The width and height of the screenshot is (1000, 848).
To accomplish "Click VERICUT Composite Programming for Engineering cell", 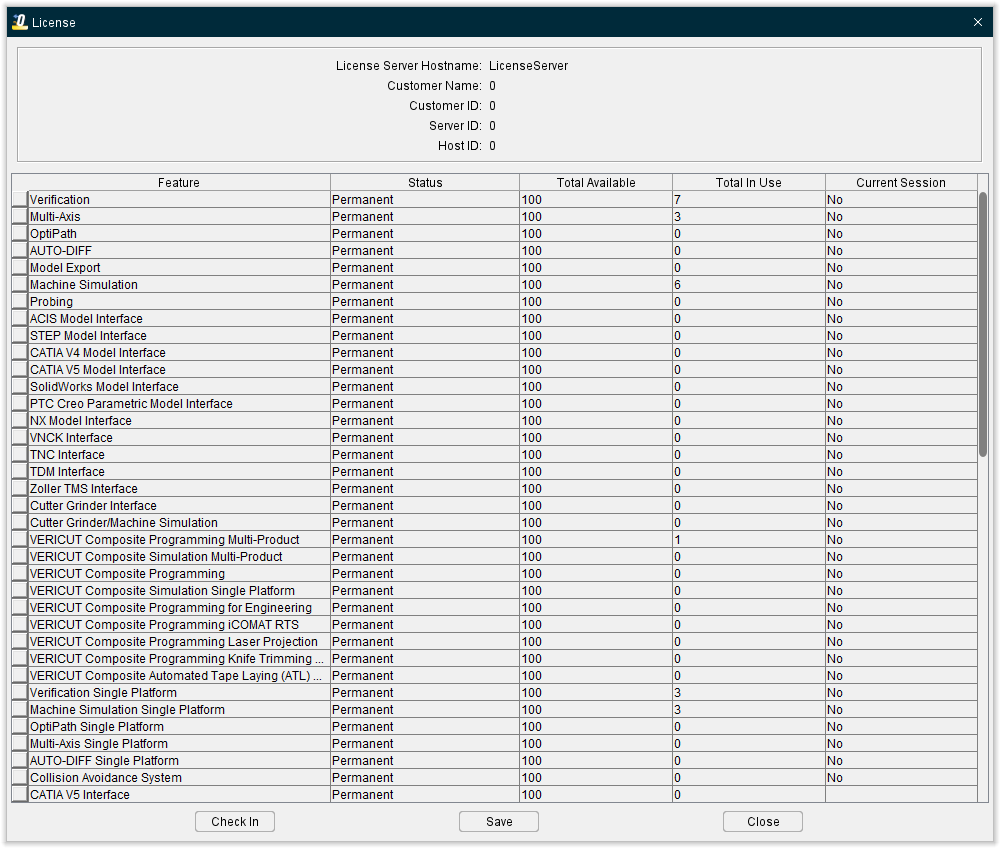I will click(179, 608).
